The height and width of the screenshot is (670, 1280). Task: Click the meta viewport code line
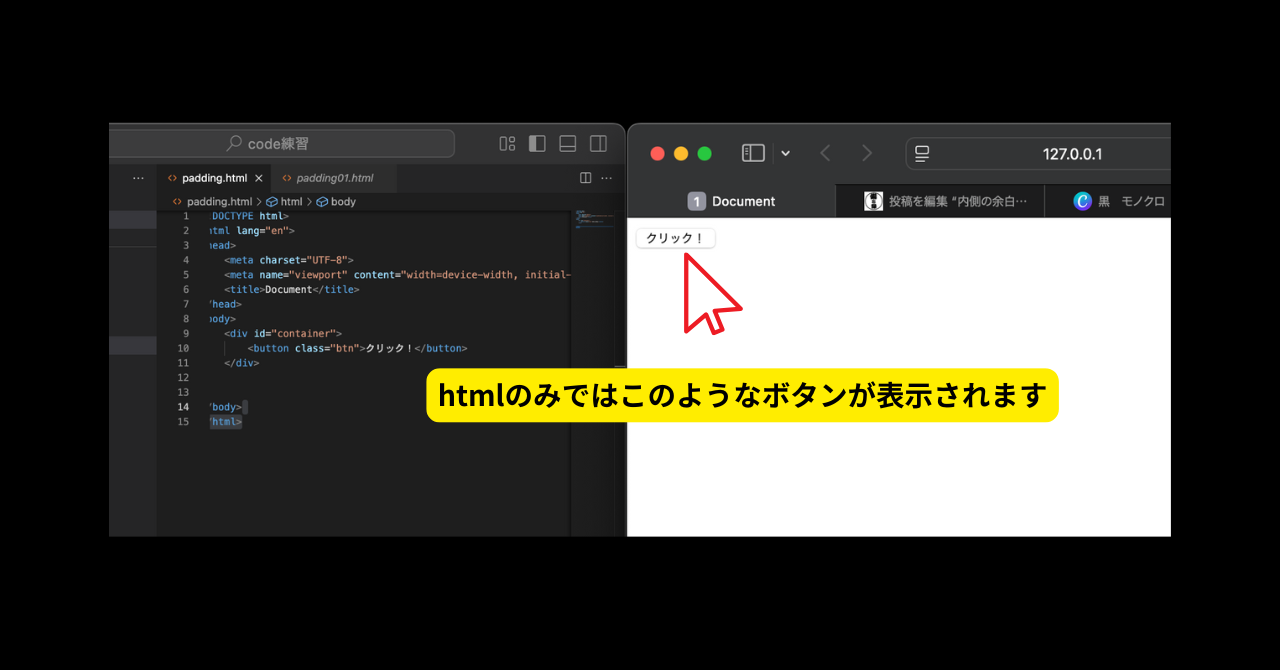pos(397,274)
